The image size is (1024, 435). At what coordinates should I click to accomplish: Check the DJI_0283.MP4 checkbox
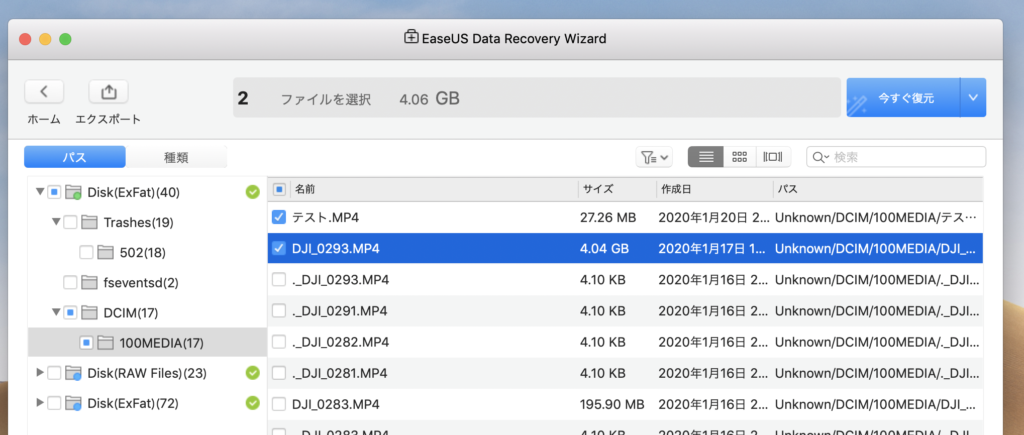(279, 404)
